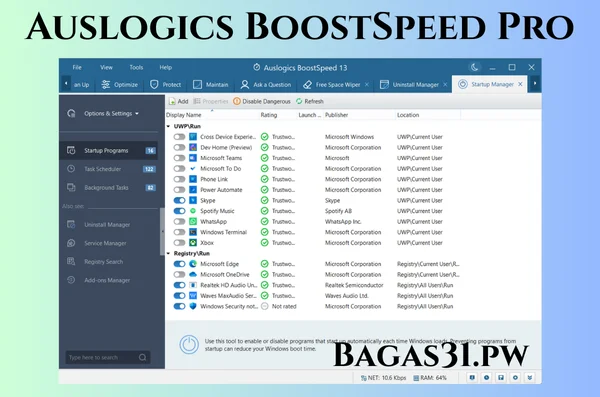
Task: Open Registry Search sidebar link
Action: [104, 262]
